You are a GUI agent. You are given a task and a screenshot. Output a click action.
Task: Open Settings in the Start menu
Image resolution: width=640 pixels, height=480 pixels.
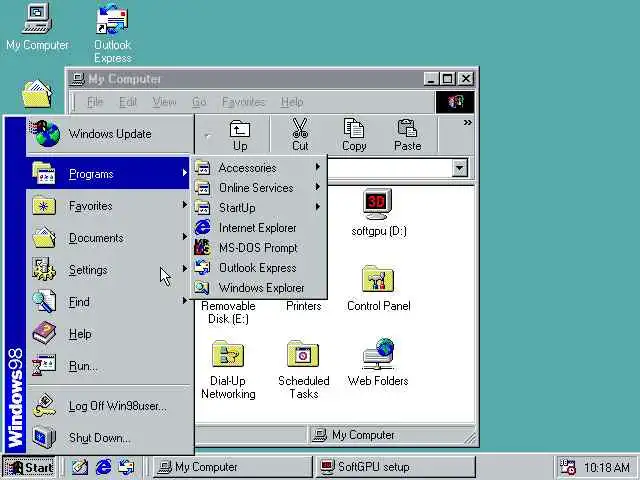pyautogui.click(x=108, y=270)
